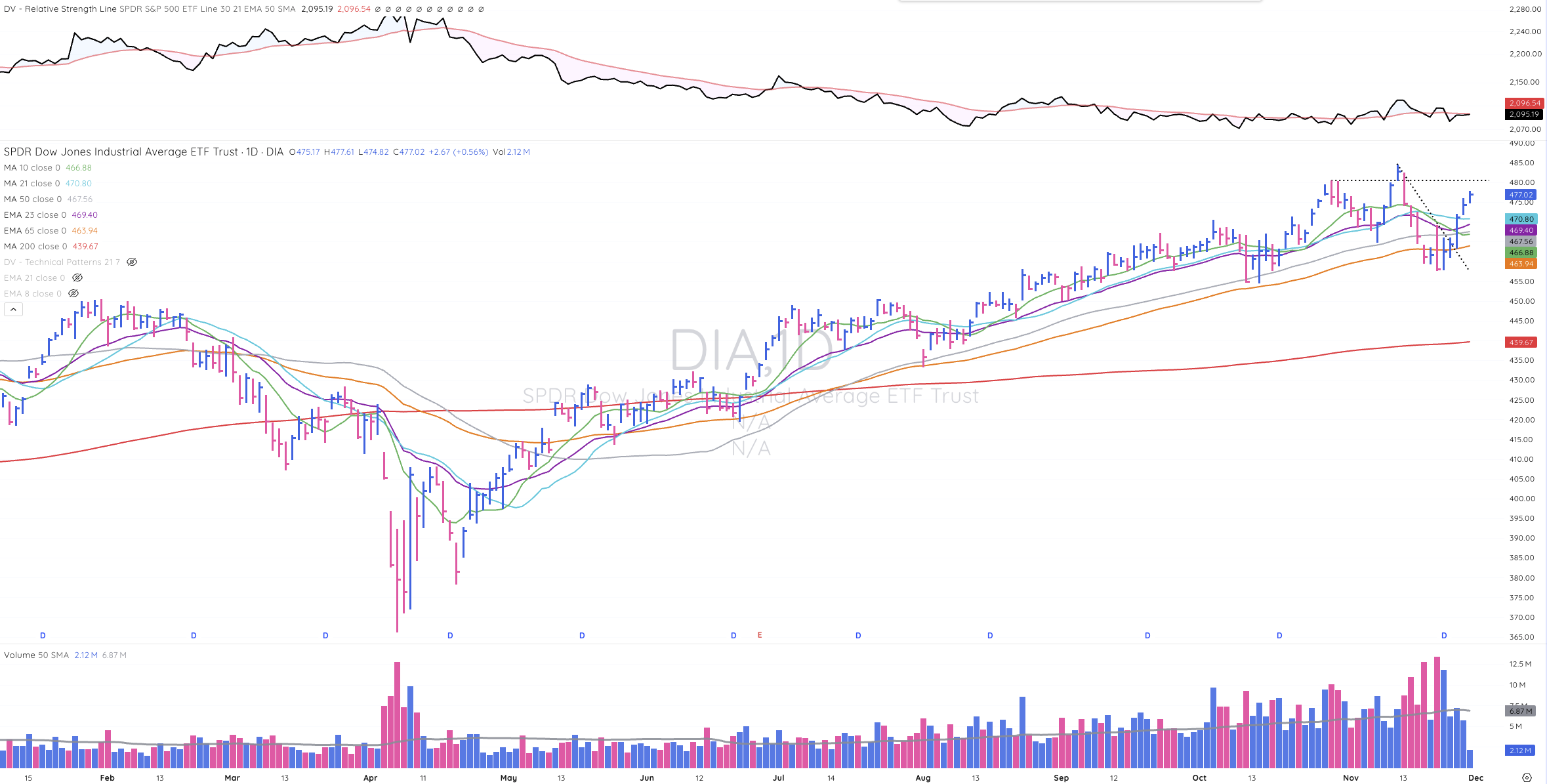Click the red 439.67 MA 200 axis label
This screenshot has width=1547, height=784.
click(x=1521, y=342)
